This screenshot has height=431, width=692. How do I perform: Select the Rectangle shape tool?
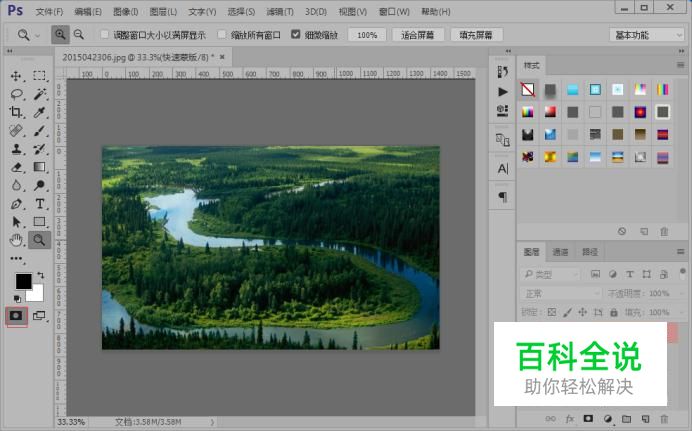[x=39, y=222]
